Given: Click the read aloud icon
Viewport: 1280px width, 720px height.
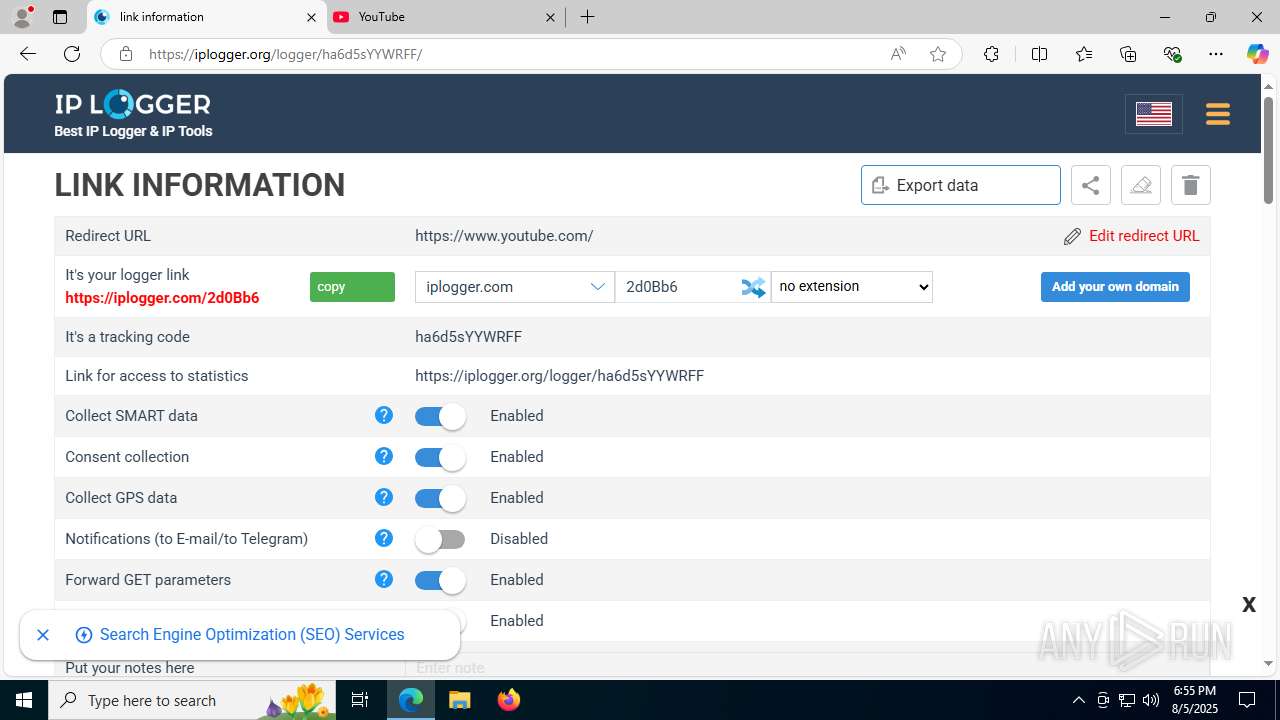Looking at the screenshot, I should coord(898,54).
